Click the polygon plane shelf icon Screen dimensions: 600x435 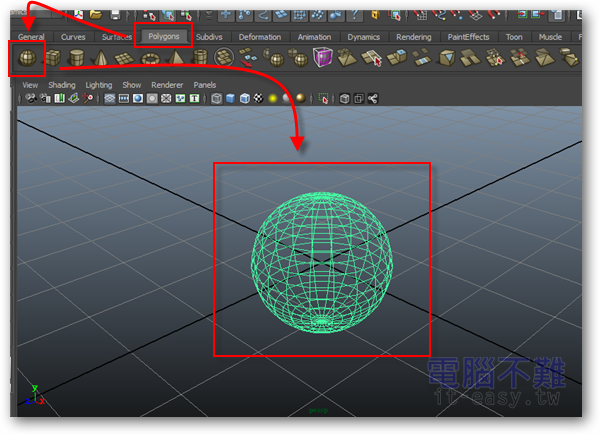pos(126,59)
